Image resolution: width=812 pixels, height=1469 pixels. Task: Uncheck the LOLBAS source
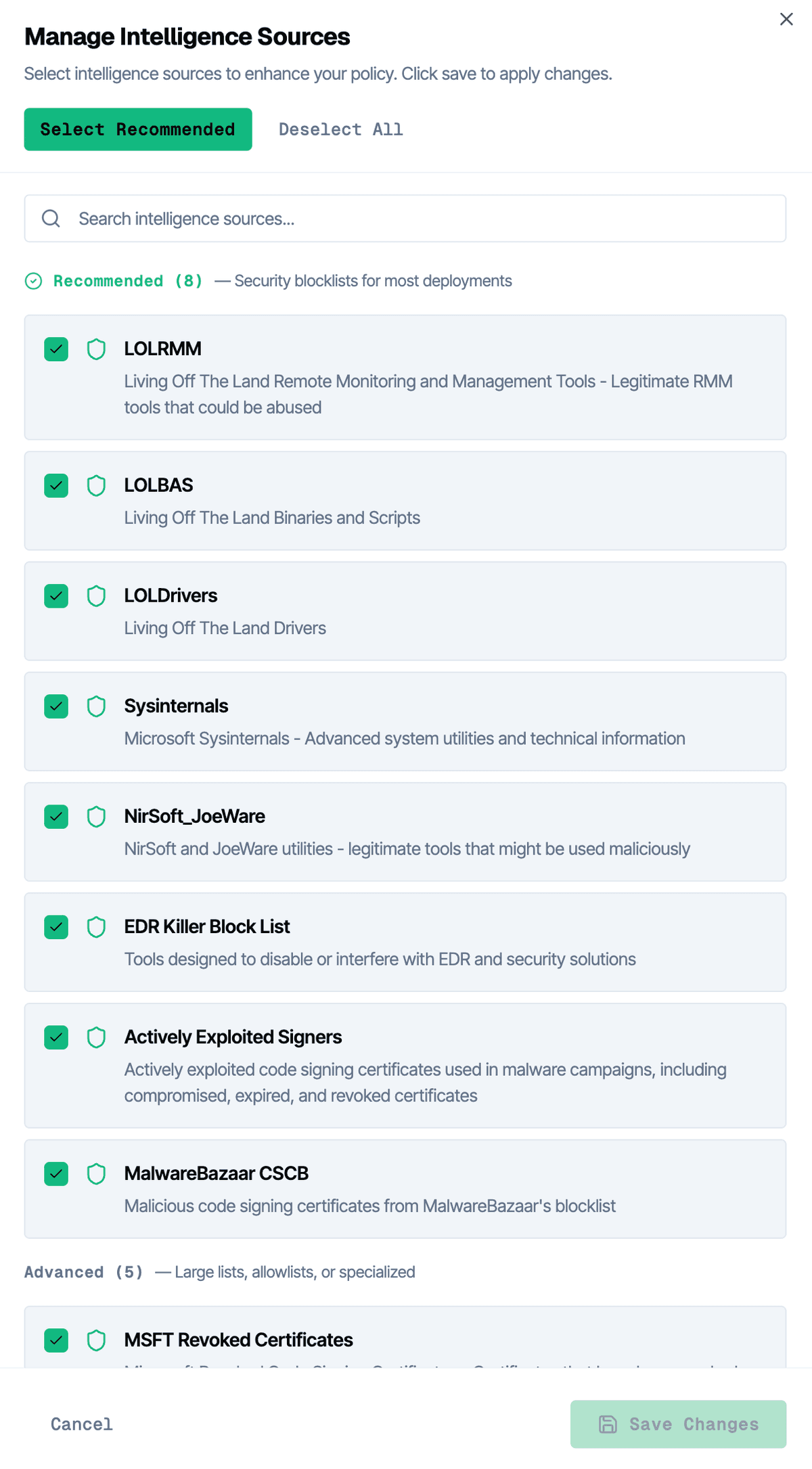pyautogui.click(x=55, y=485)
